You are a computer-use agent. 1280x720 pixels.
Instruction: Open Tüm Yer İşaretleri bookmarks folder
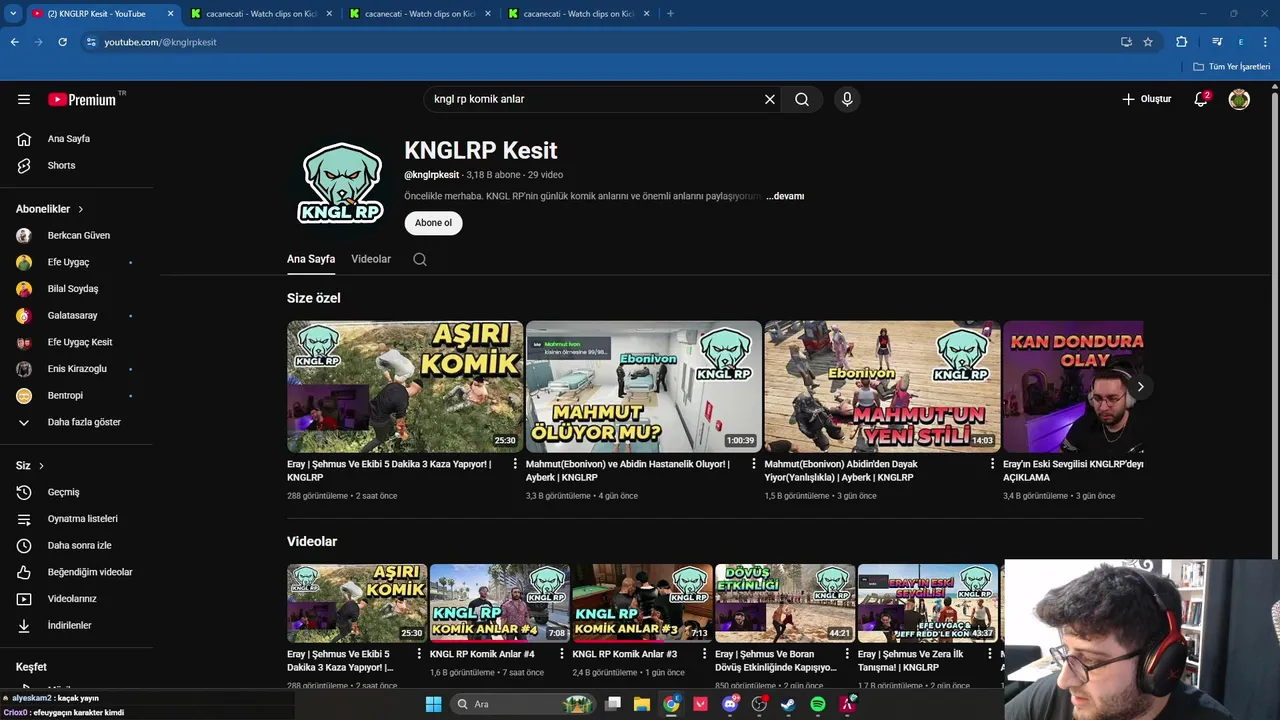point(1231,67)
